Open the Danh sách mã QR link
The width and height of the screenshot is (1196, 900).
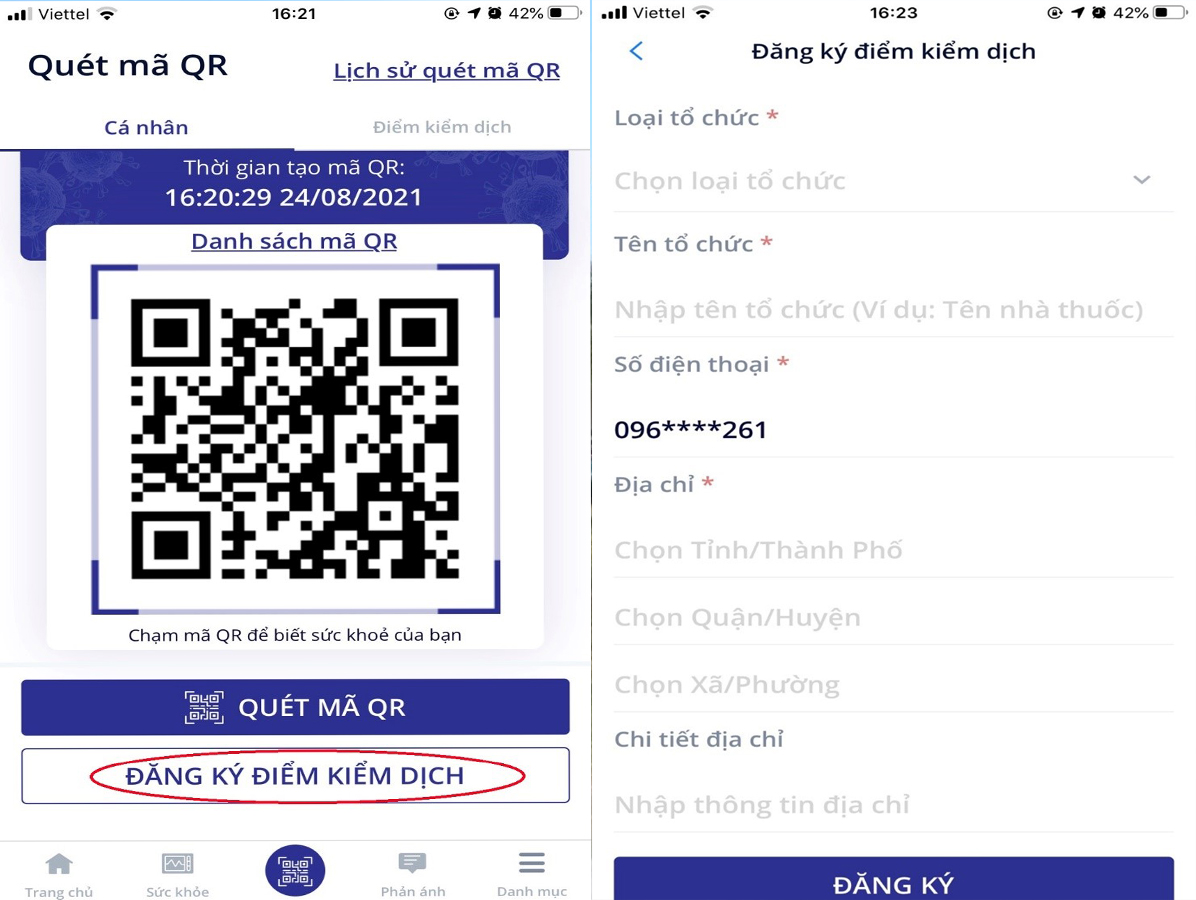point(294,241)
